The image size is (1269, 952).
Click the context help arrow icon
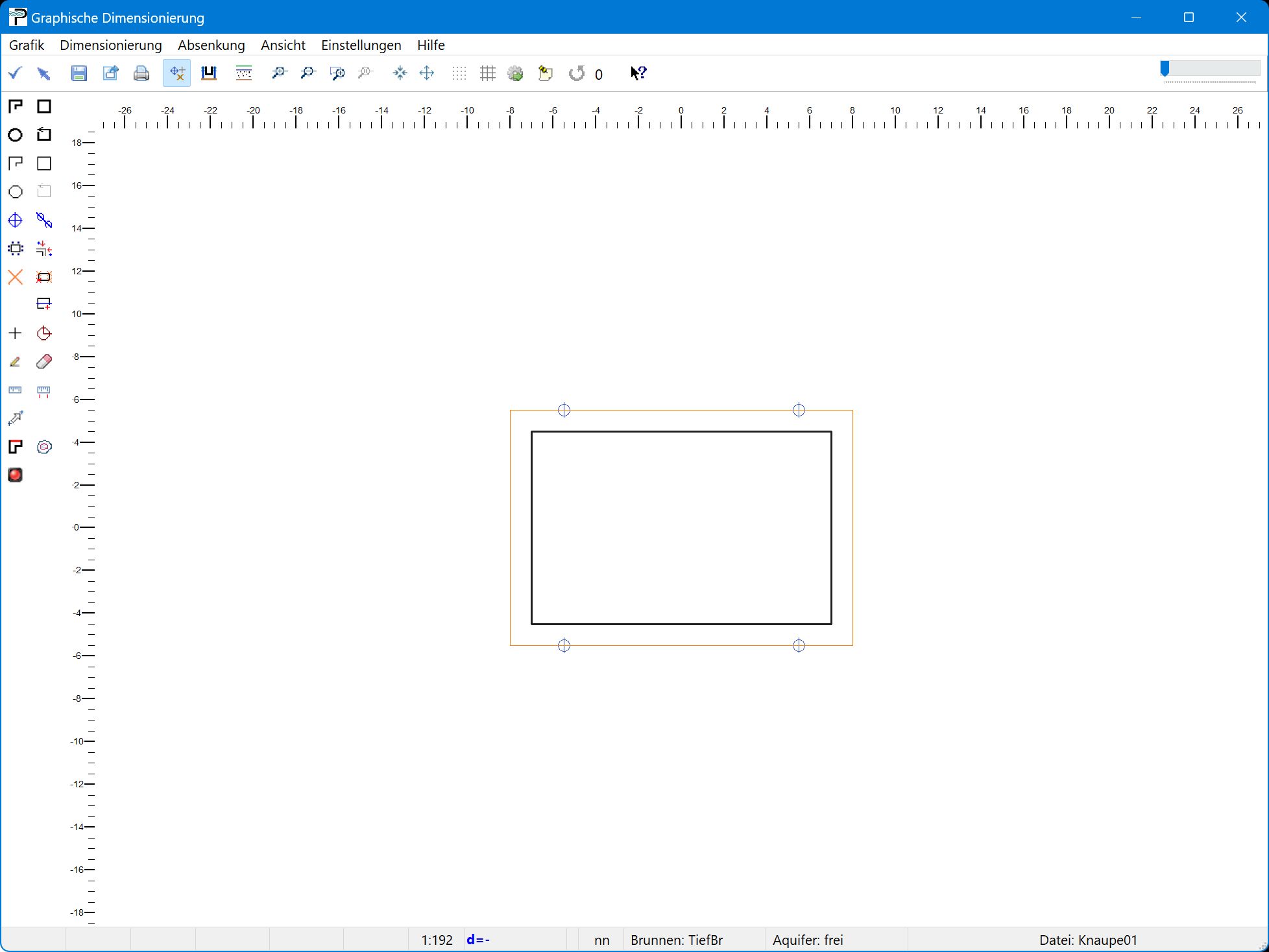pyautogui.click(x=638, y=73)
